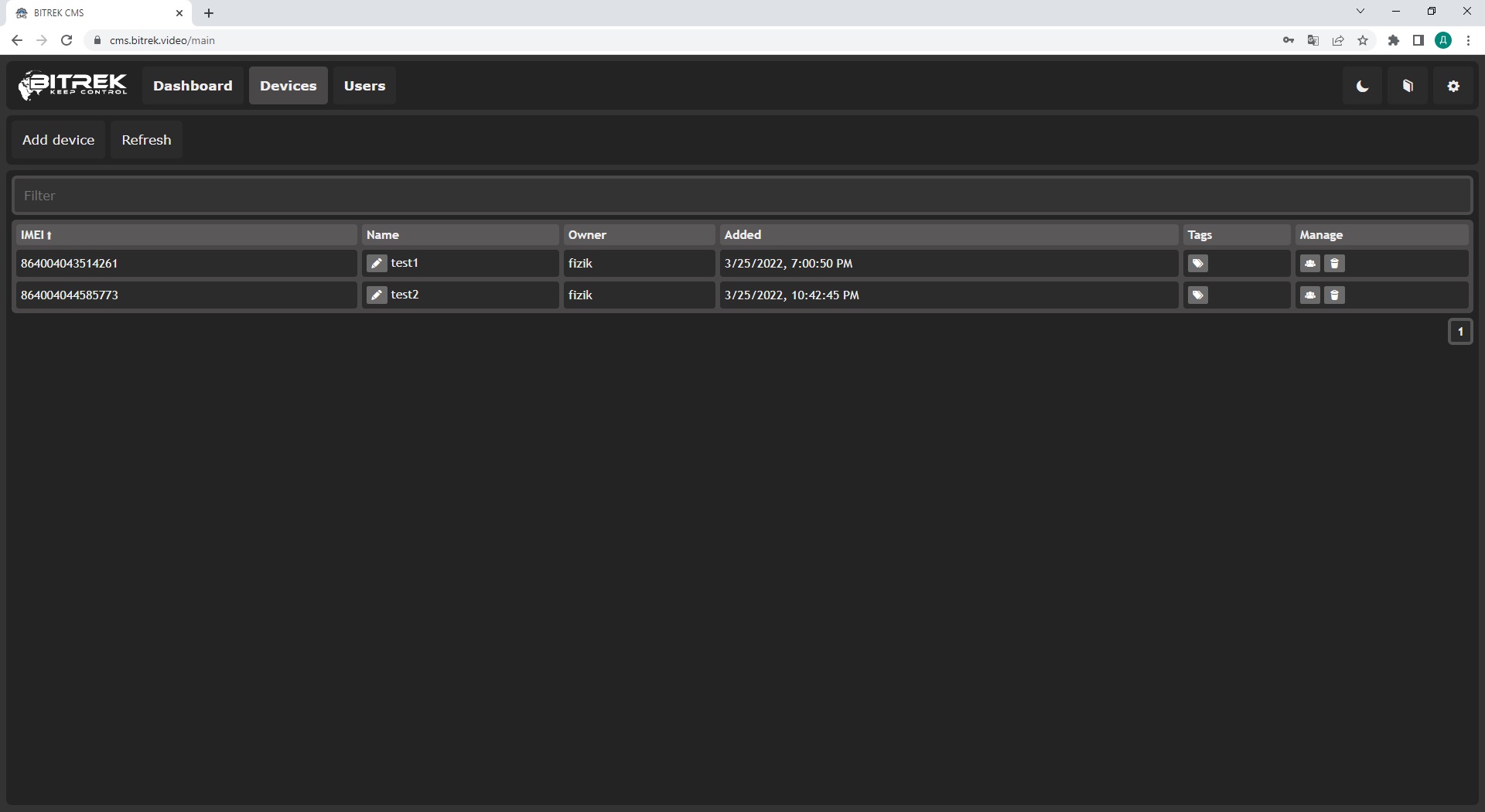Edit the name of device test1
Screen dimensions: 1485x812
pos(377,264)
